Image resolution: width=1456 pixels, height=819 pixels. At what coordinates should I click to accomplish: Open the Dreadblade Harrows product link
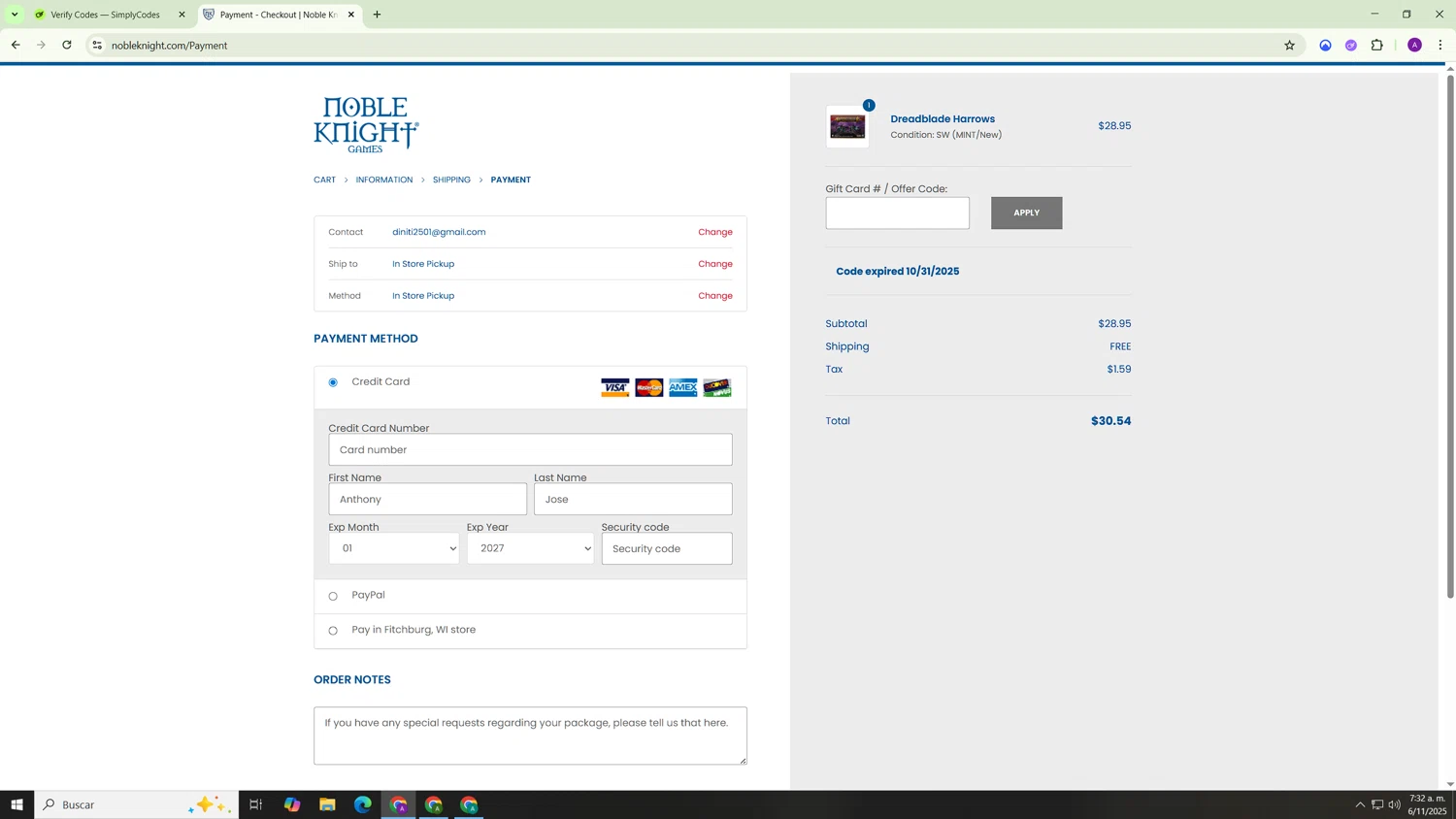click(943, 119)
